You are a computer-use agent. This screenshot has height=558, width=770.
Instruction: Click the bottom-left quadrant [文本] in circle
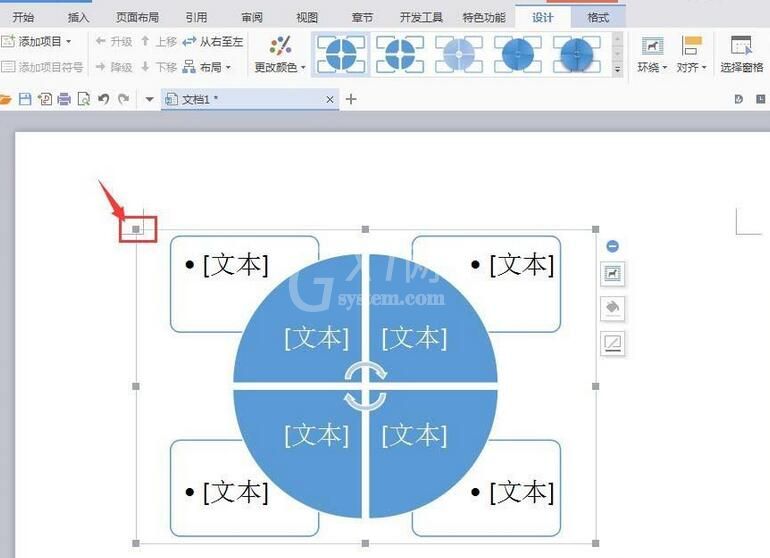pos(317,435)
